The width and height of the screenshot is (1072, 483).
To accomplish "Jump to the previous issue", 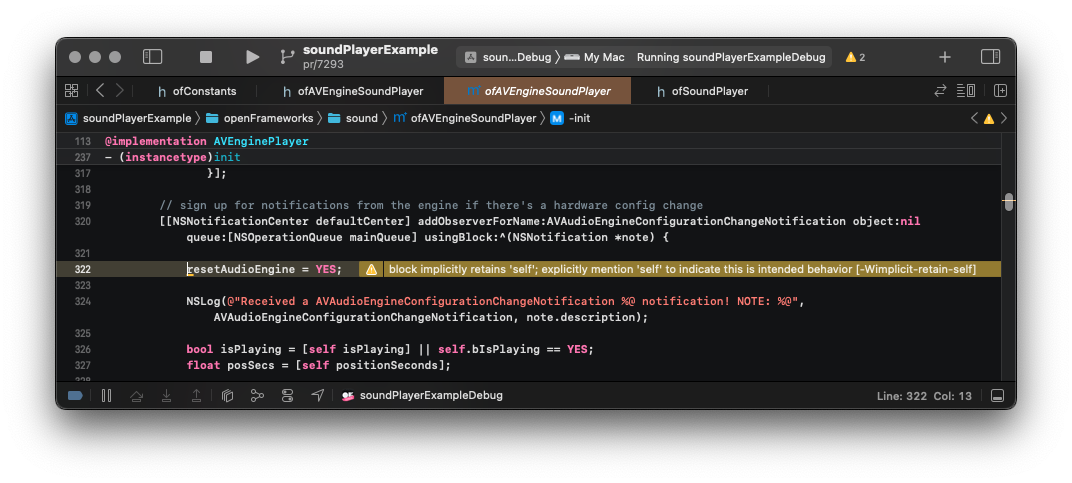I will pyautogui.click(x=974, y=118).
